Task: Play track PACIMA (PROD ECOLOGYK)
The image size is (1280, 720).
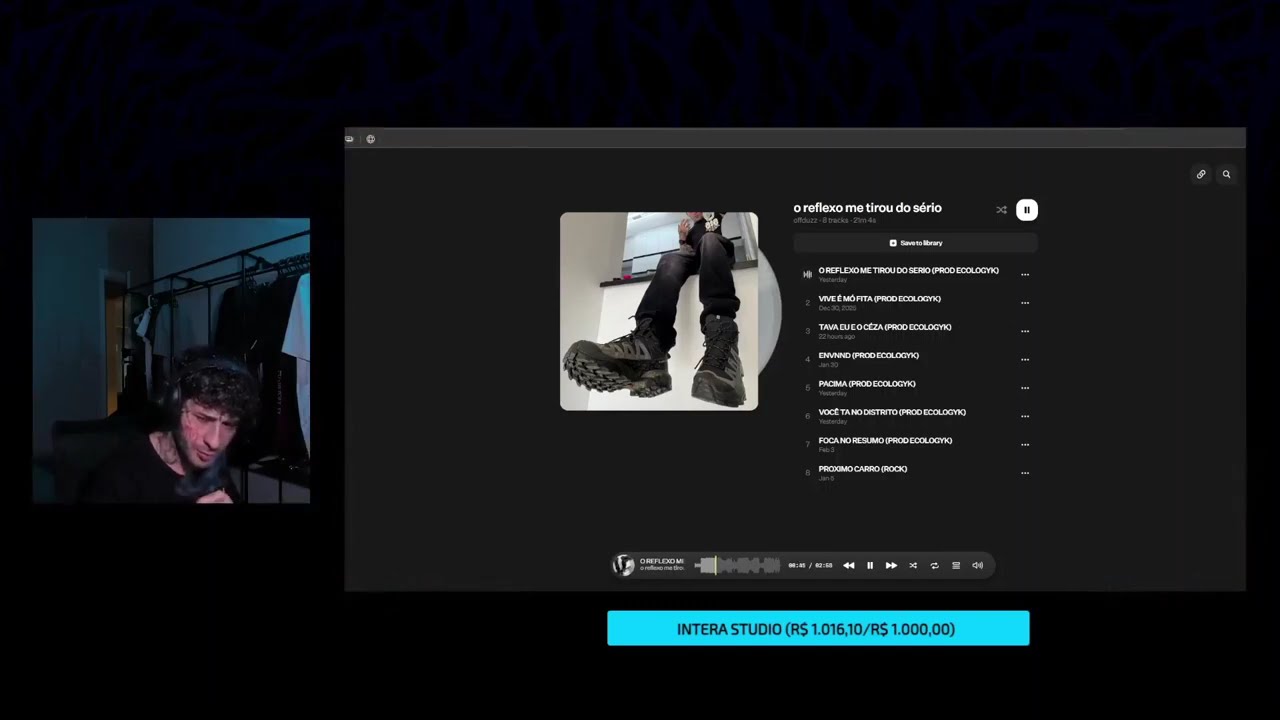Action: click(867, 384)
